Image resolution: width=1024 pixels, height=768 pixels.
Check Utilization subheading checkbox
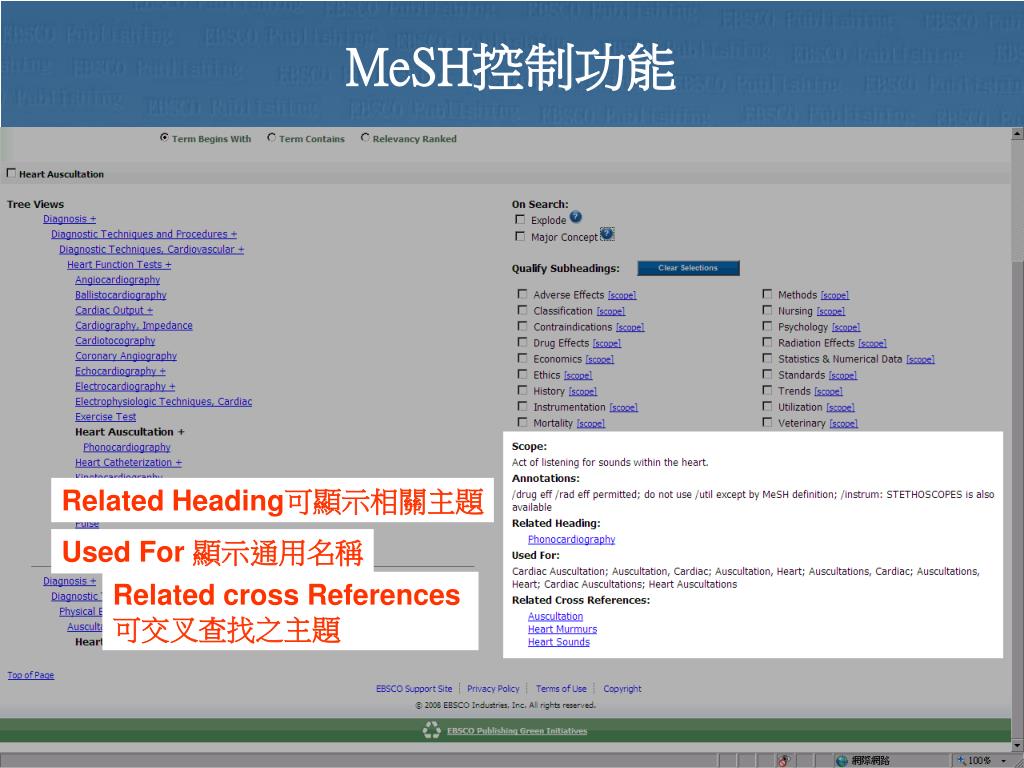pyautogui.click(x=767, y=406)
